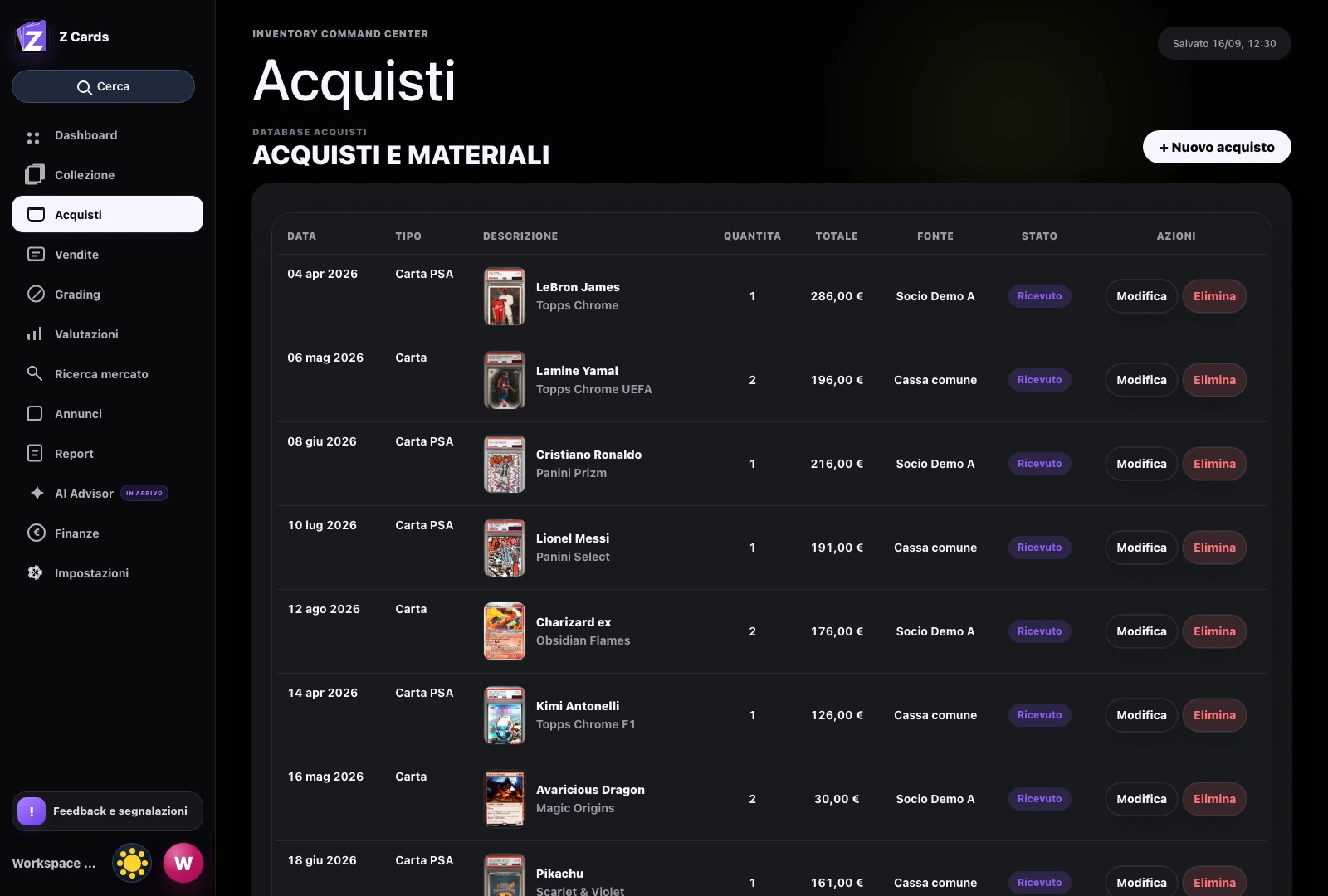
Task: Click the Feedback exclamation icon
Action: [32, 811]
